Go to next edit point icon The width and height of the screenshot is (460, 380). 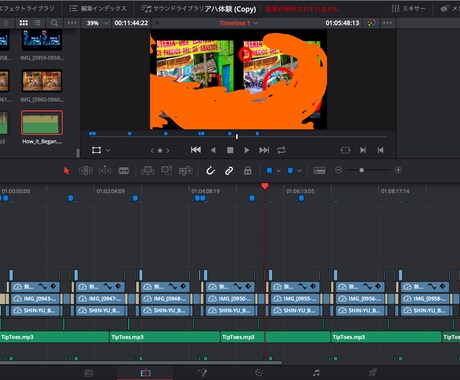point(363,150)
